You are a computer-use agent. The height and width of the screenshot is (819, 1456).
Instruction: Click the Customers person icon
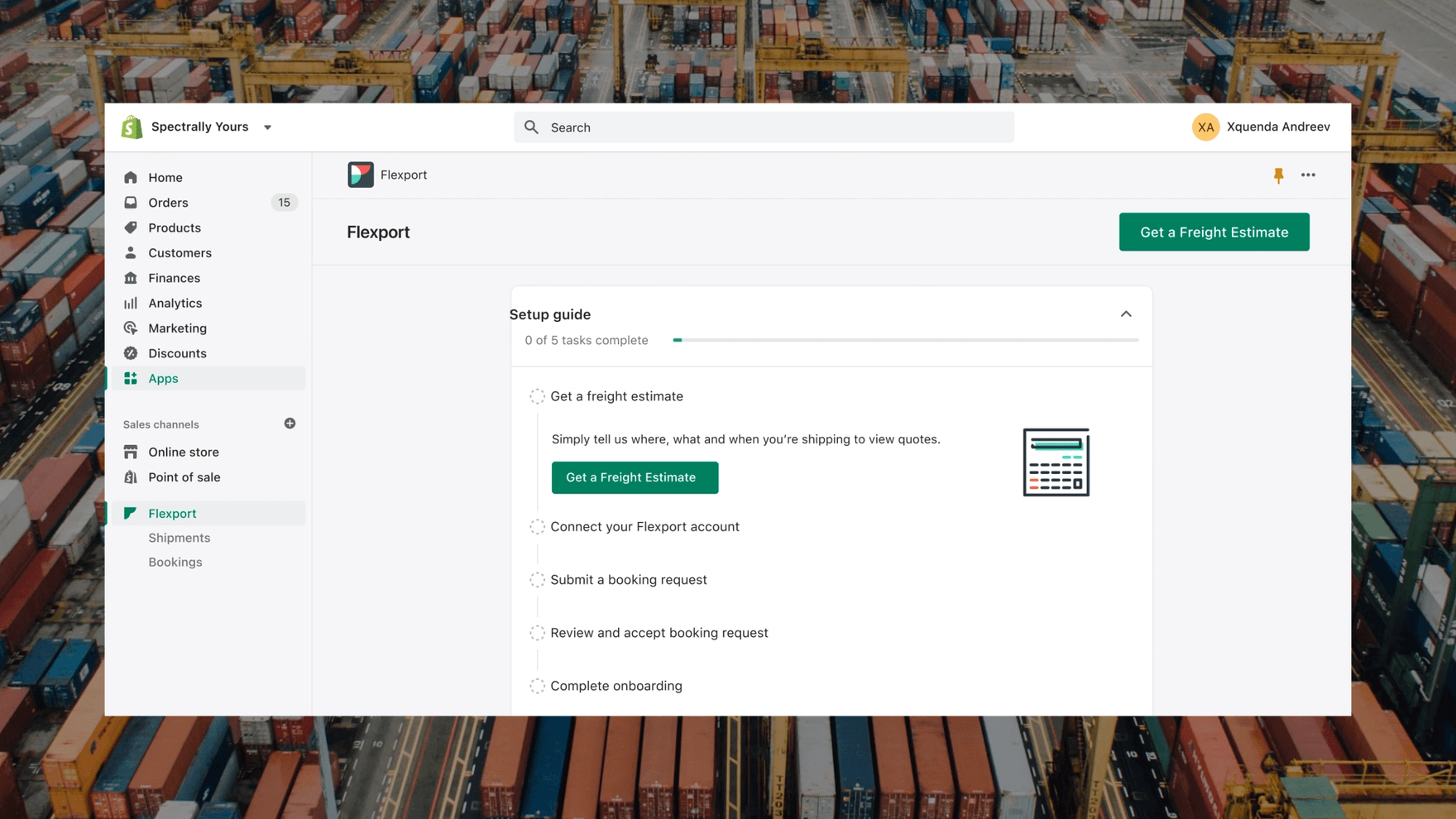[131, 252]
